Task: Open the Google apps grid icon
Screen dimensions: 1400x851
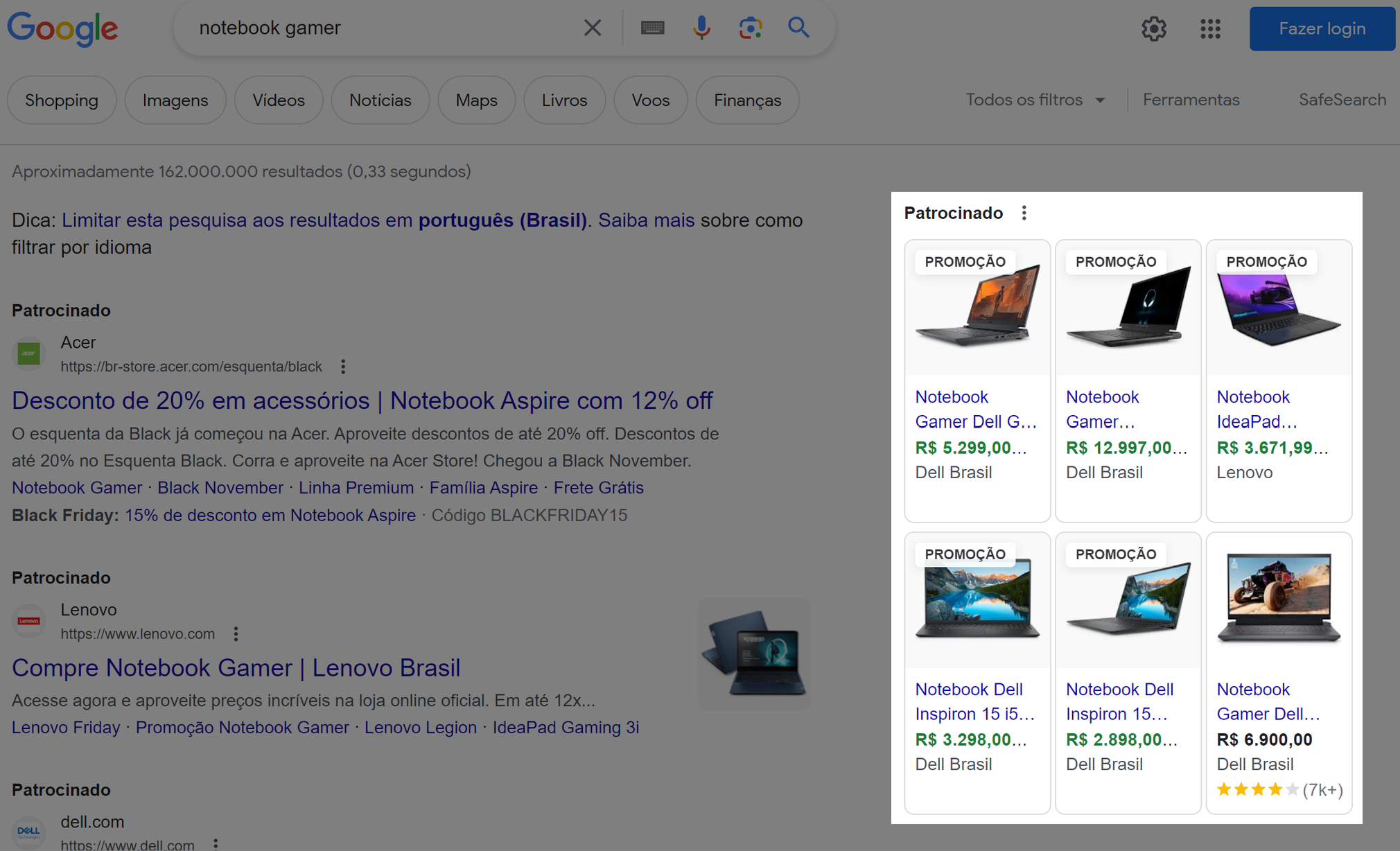Action: 1210,29
